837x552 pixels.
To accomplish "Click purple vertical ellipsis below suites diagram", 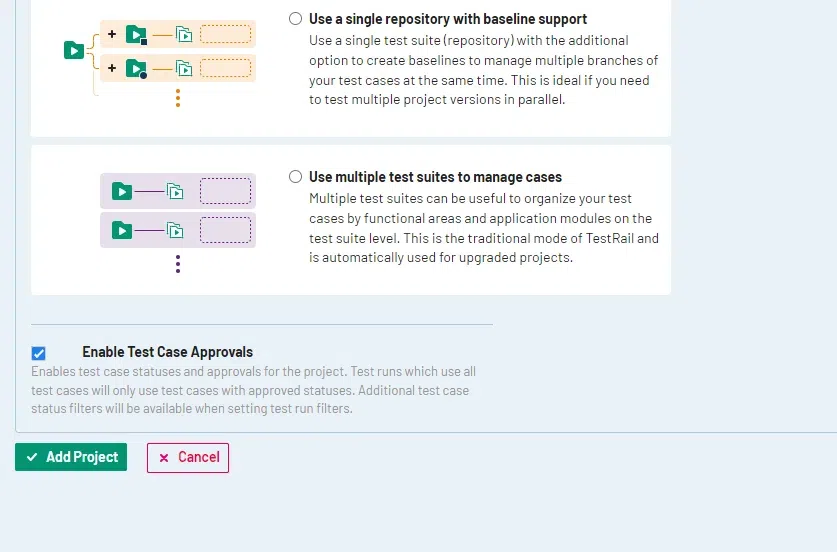I will click(x=178, y=264).
